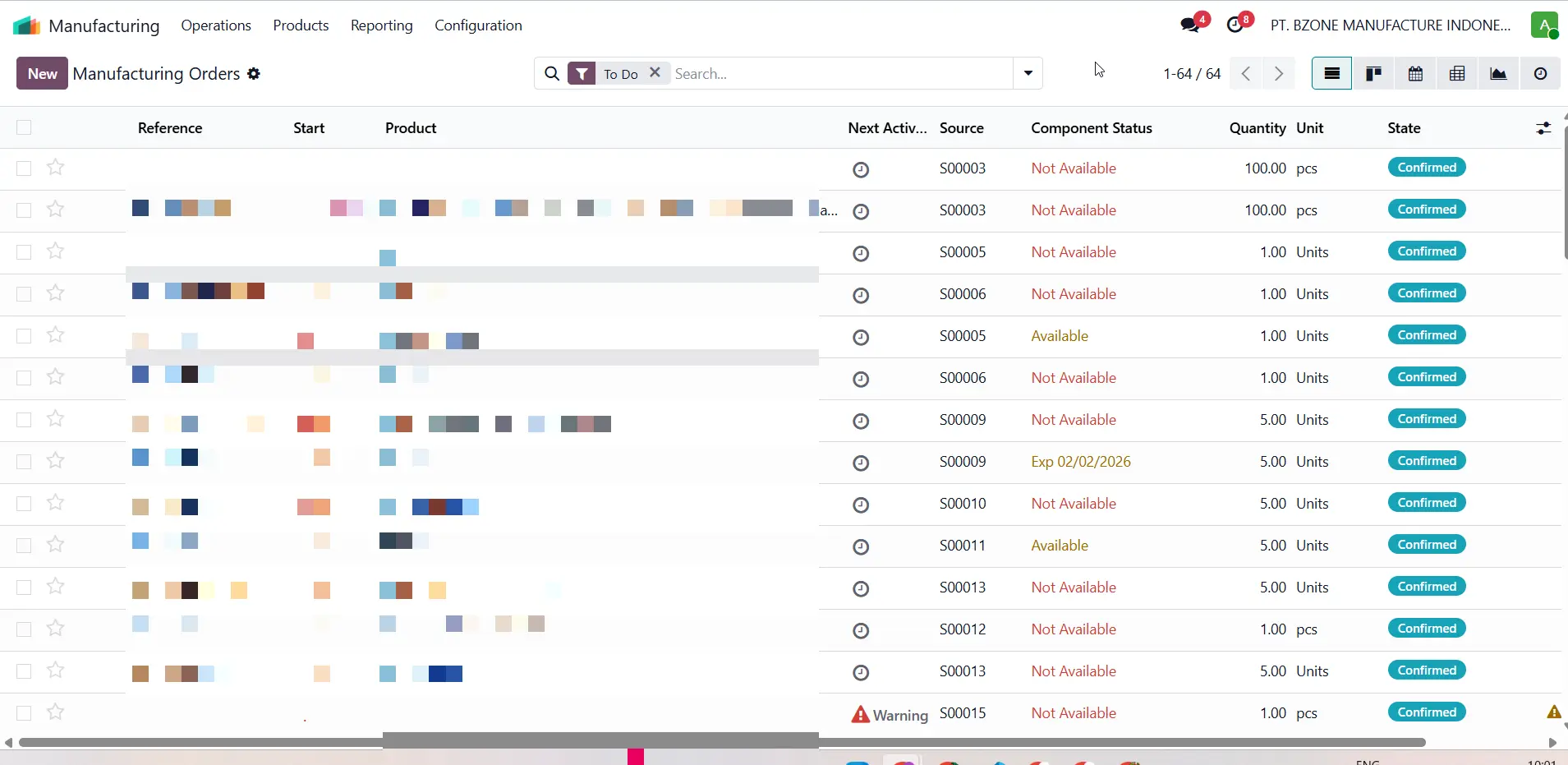Select the S00015 order row checkbox

click(x=24, y=713)
